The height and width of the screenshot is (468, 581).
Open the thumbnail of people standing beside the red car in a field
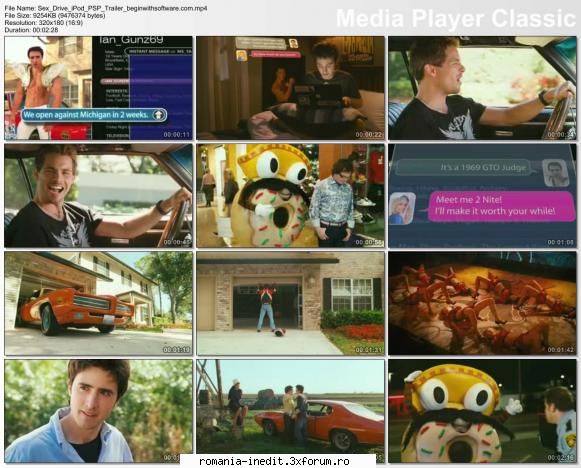pos(290,411)
